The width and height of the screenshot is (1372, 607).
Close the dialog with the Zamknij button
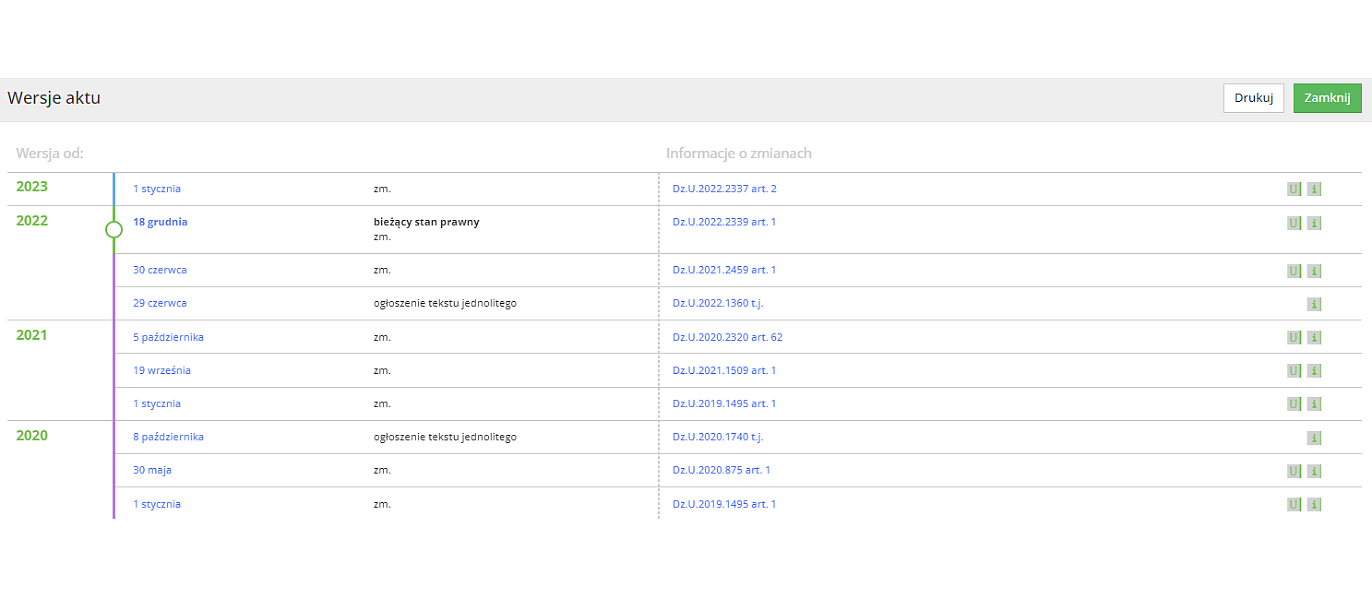pyautogui.click(x=1327, y=98)
